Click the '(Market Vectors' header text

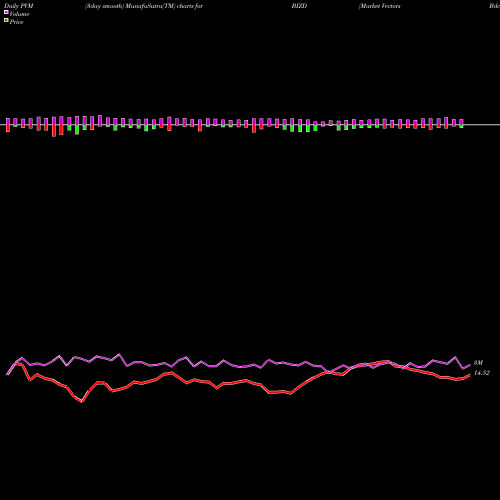(380, 6)
